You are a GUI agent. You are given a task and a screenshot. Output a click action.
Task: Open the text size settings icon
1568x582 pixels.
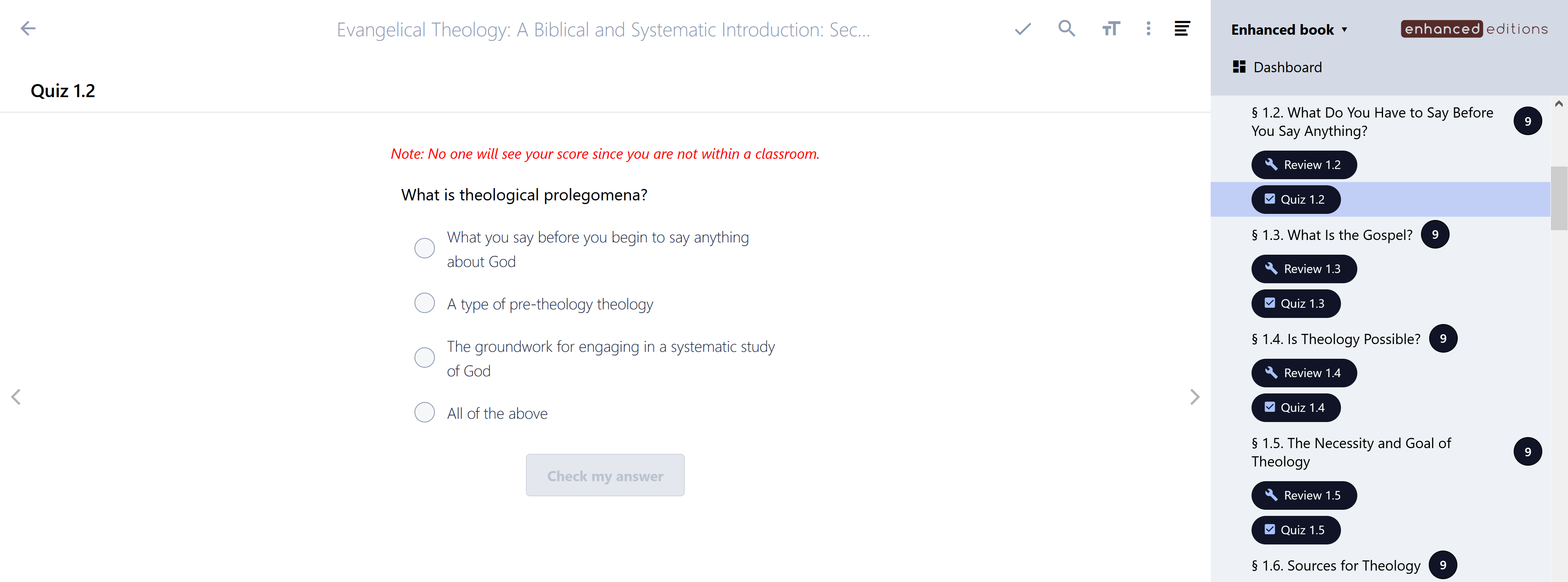[x=1110, y=29]
